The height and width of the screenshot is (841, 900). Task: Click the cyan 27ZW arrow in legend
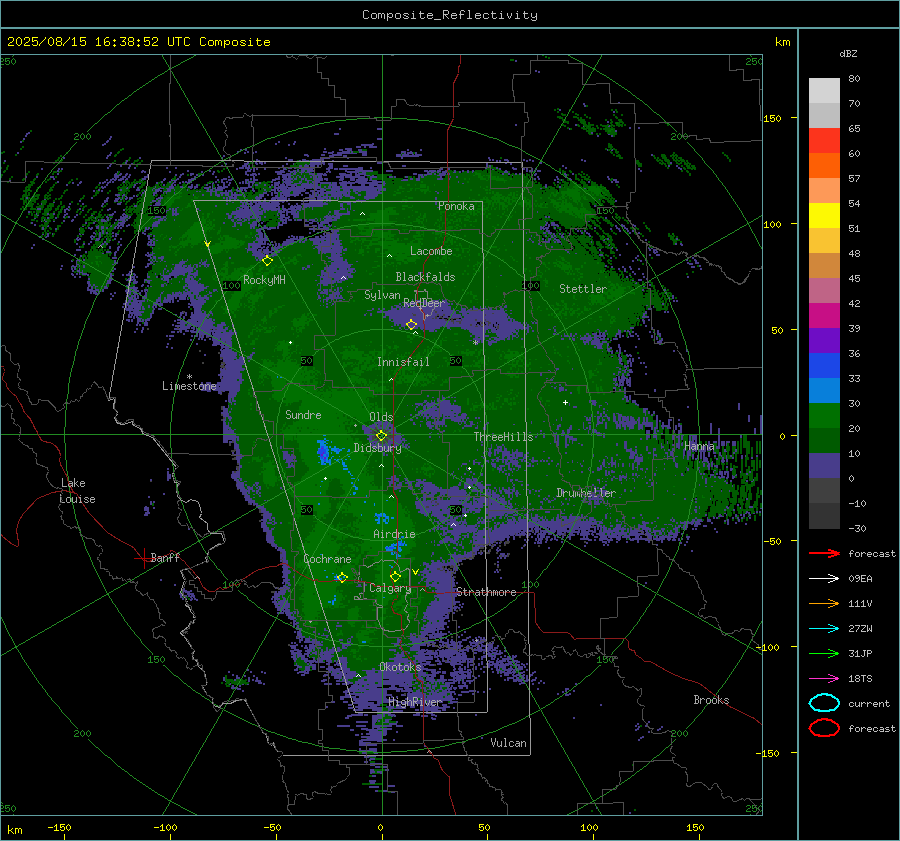pyautogui.click(x=824, y=629)
